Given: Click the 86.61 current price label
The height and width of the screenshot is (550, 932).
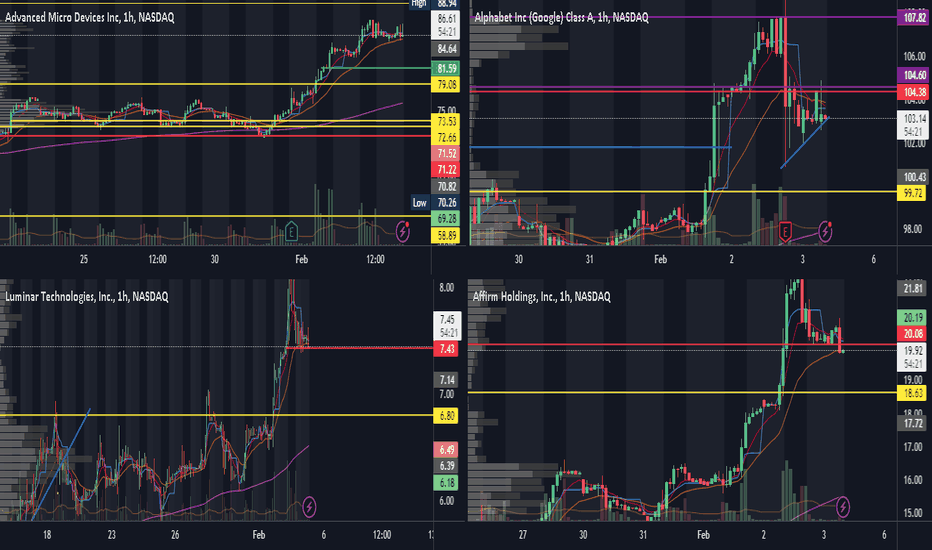Looking at the screenshot, I should coord(446,25).
